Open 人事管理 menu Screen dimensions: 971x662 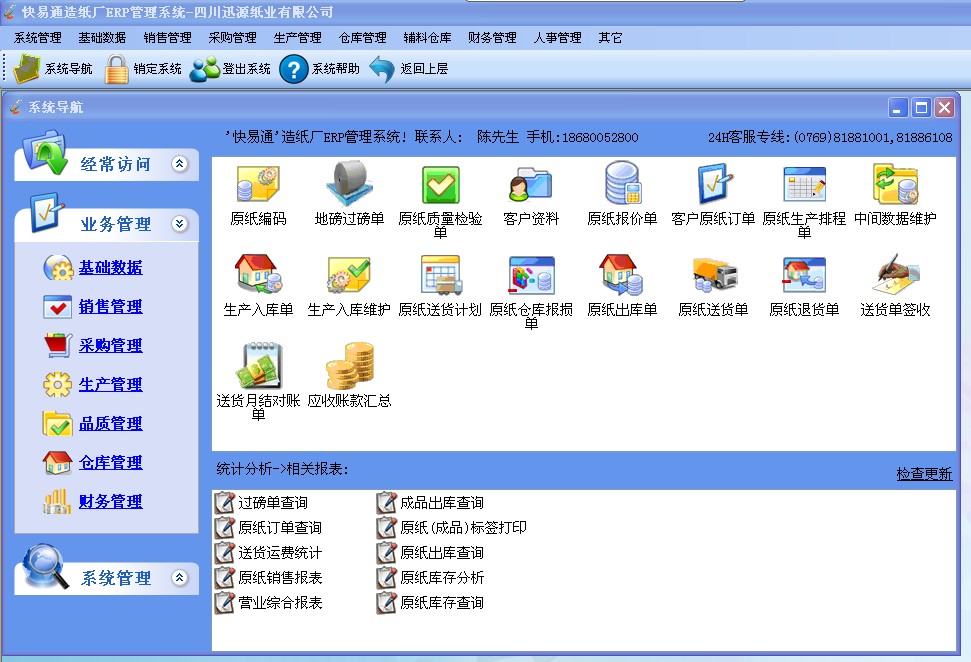click(x=557, y=38)
